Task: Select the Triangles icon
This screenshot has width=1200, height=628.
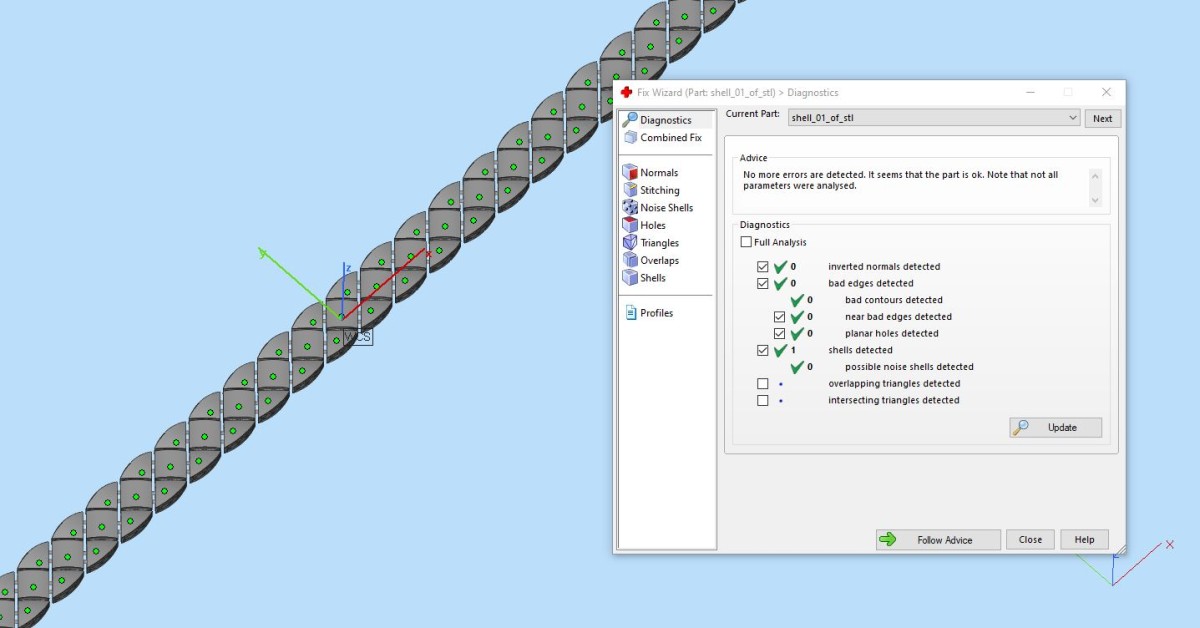Action: click(x=630, y=243)
